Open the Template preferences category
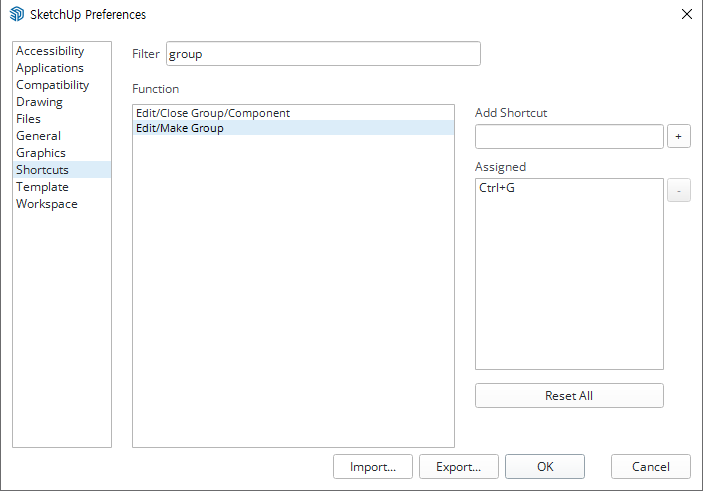Viewport: 703px width, 491px height. 62,187
